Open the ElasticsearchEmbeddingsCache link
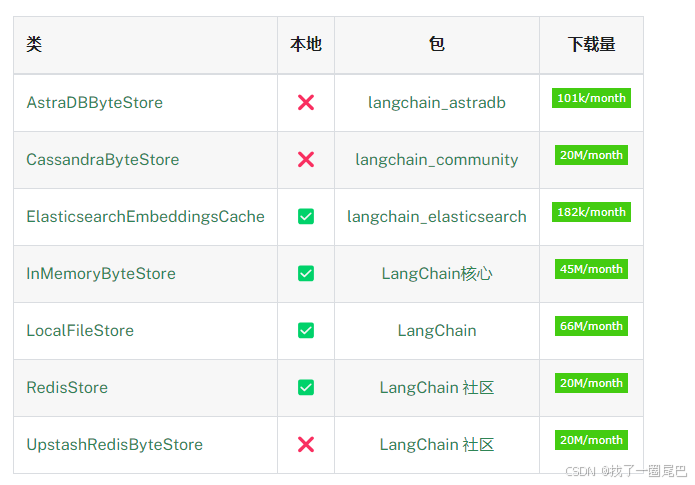 [145, 217]
